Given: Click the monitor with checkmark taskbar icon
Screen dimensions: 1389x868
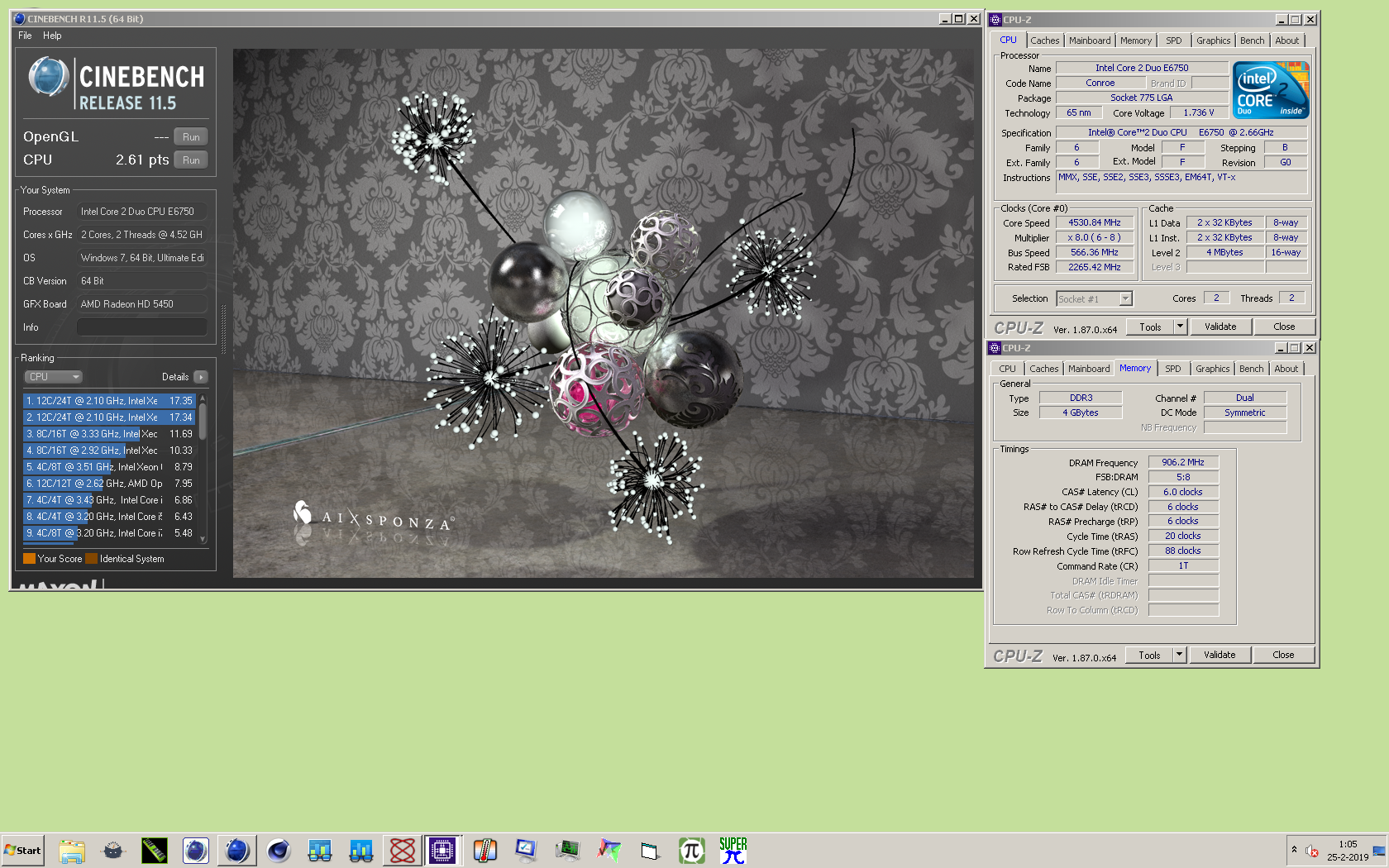Looking at the screenshot, I should click(x=527, y=851).
